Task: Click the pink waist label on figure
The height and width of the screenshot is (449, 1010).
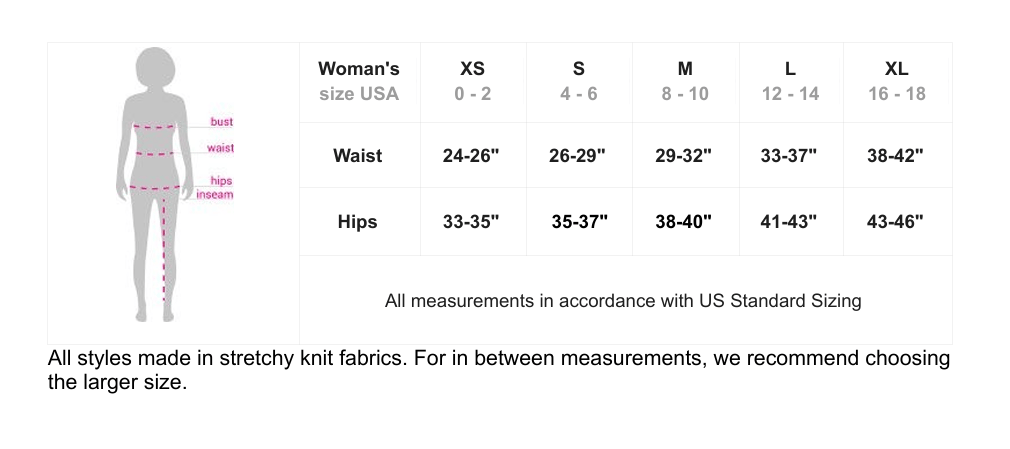Action: click(220, 148)
